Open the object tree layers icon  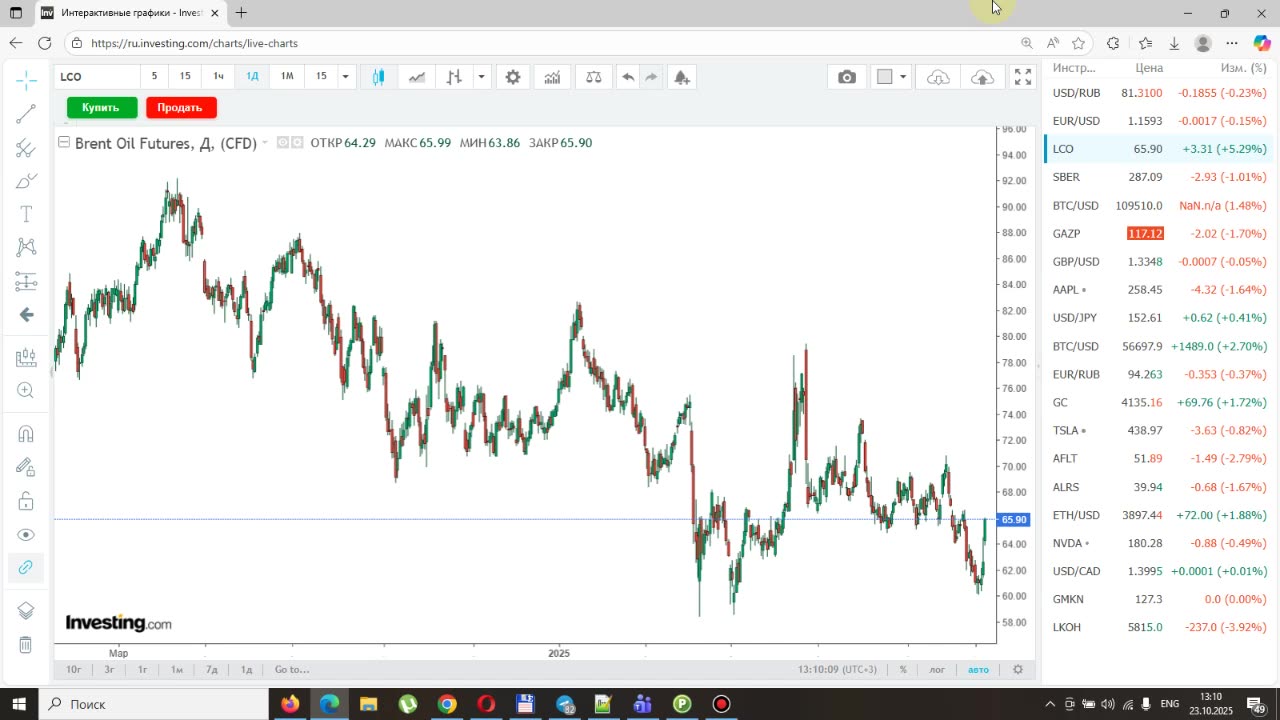click(26, 611)
